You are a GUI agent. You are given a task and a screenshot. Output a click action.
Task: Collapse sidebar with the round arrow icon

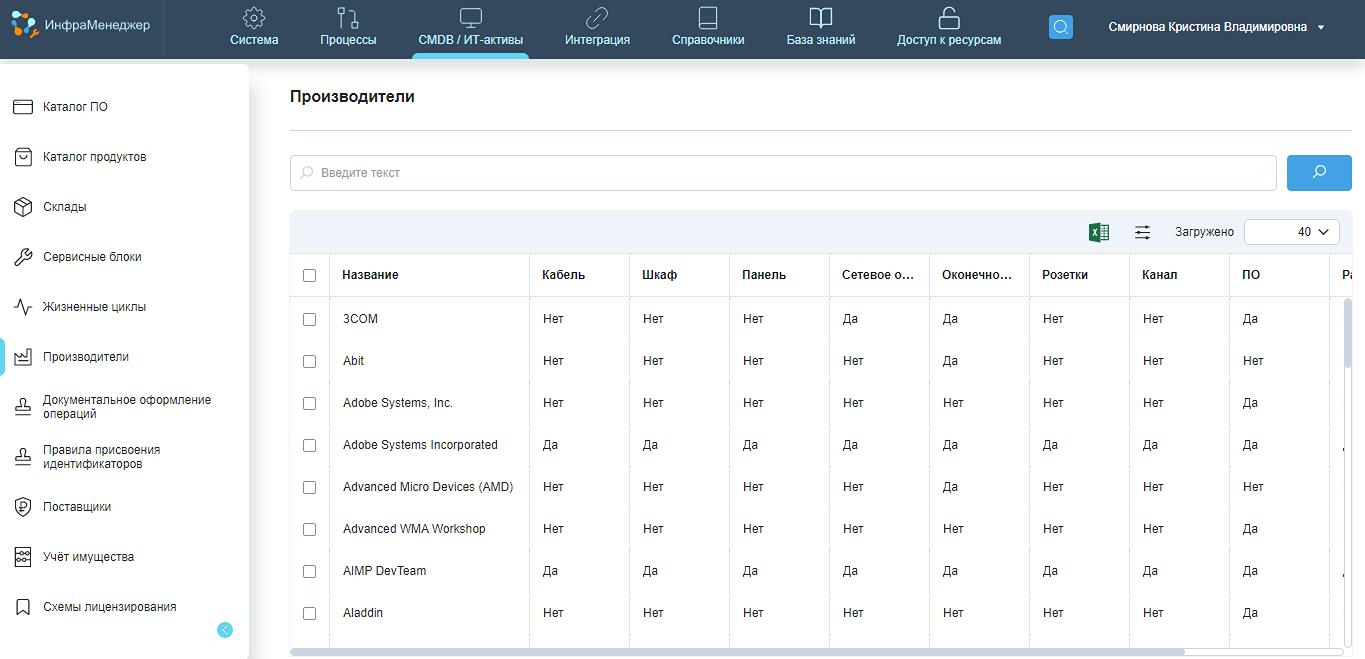[225, 630]
